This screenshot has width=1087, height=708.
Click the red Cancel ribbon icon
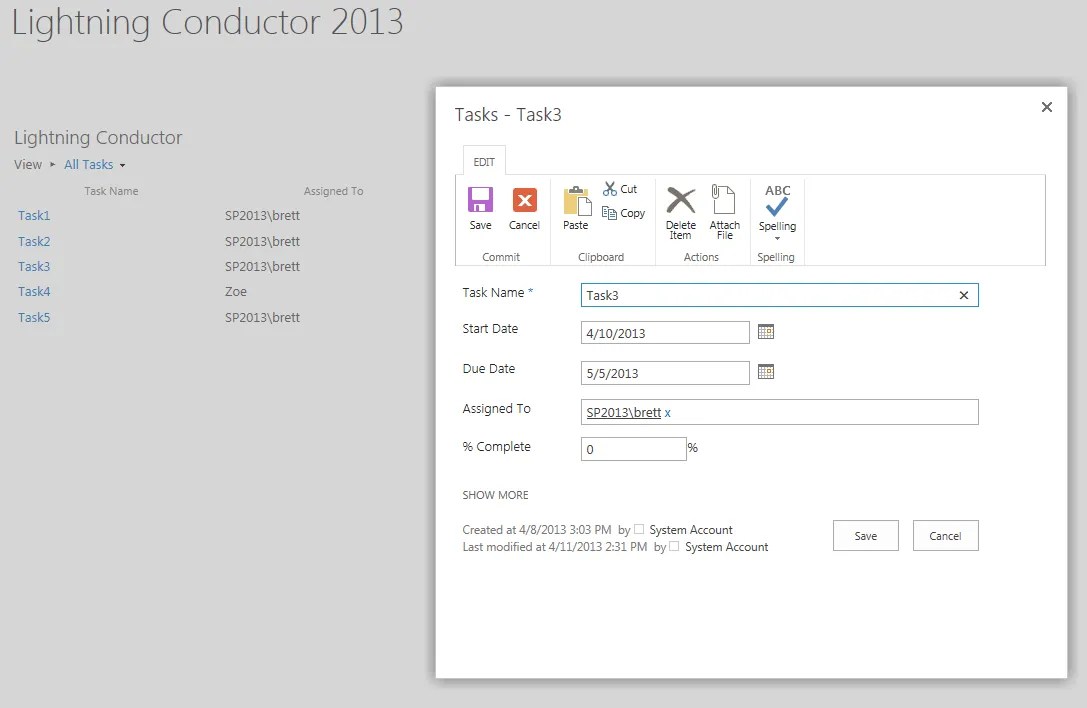524,200
